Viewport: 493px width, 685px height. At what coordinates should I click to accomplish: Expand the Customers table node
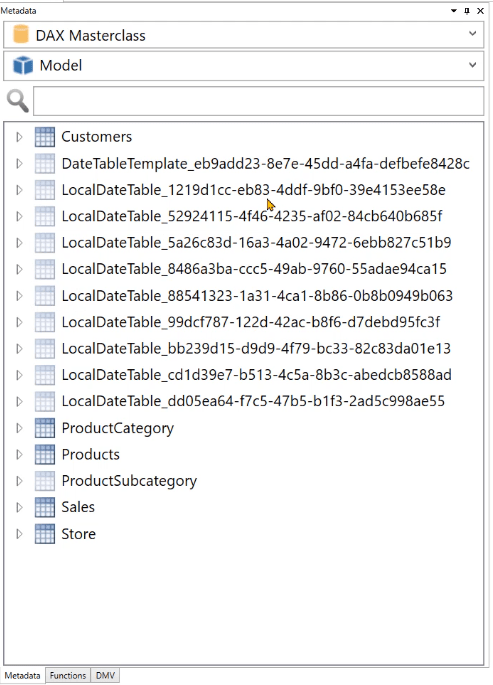coord(19,137)
